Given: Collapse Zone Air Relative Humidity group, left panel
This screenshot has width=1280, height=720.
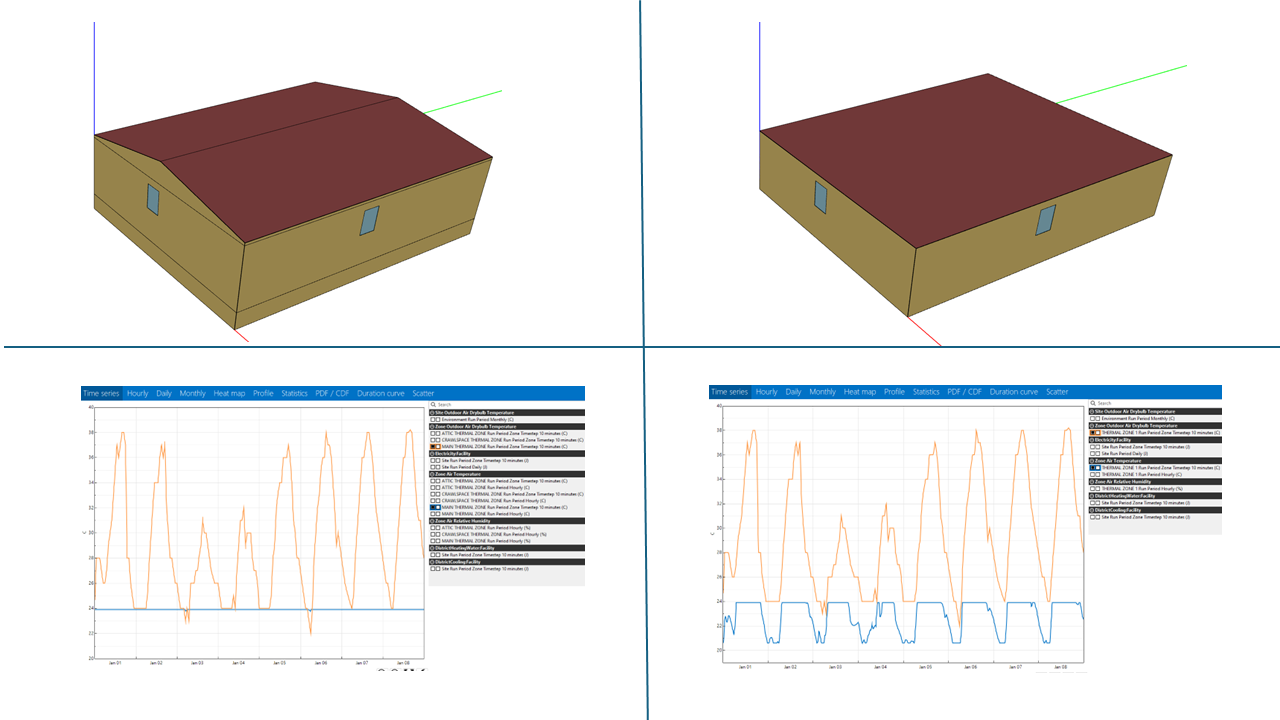Looking at the screenshot, I should (x=432, y=521).
